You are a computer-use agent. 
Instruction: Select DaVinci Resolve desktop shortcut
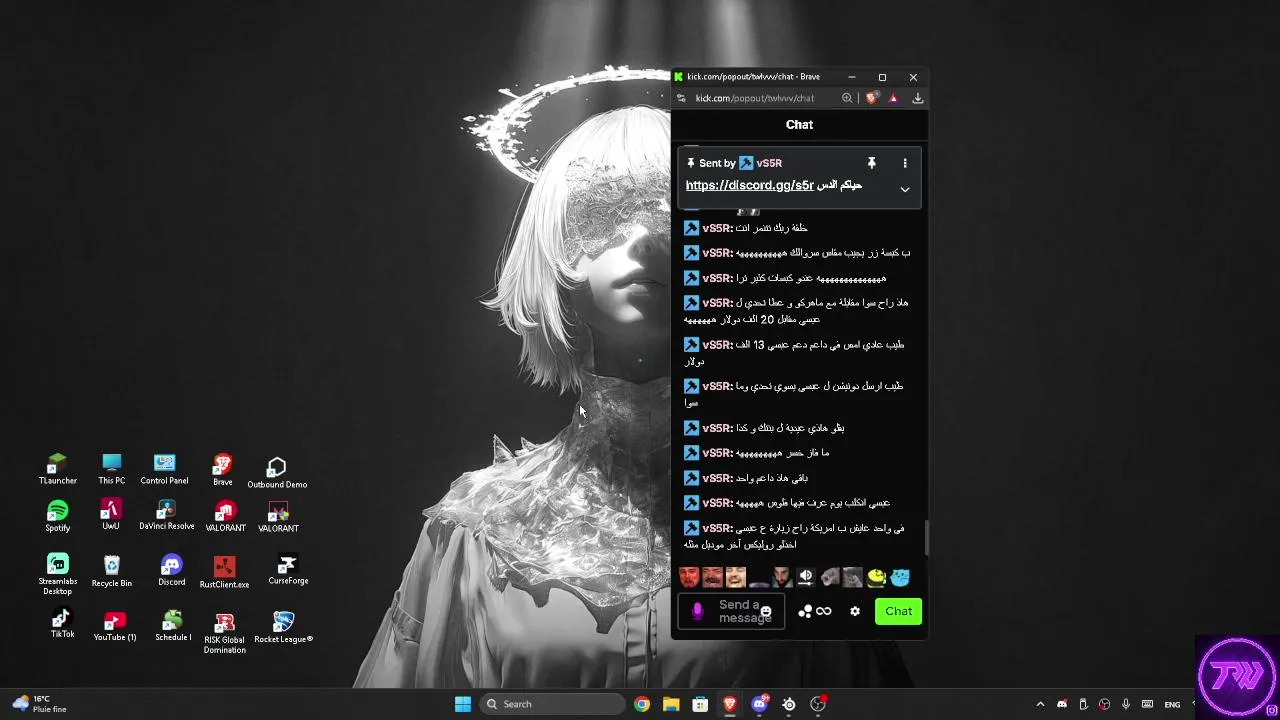click(166, 515)
